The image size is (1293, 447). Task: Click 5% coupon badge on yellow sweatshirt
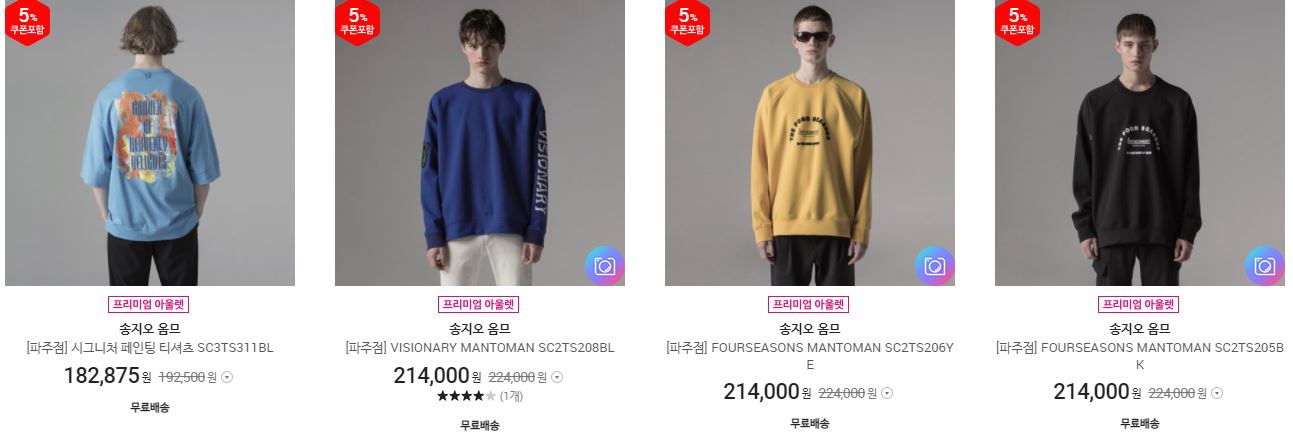[x=688, y=21]
